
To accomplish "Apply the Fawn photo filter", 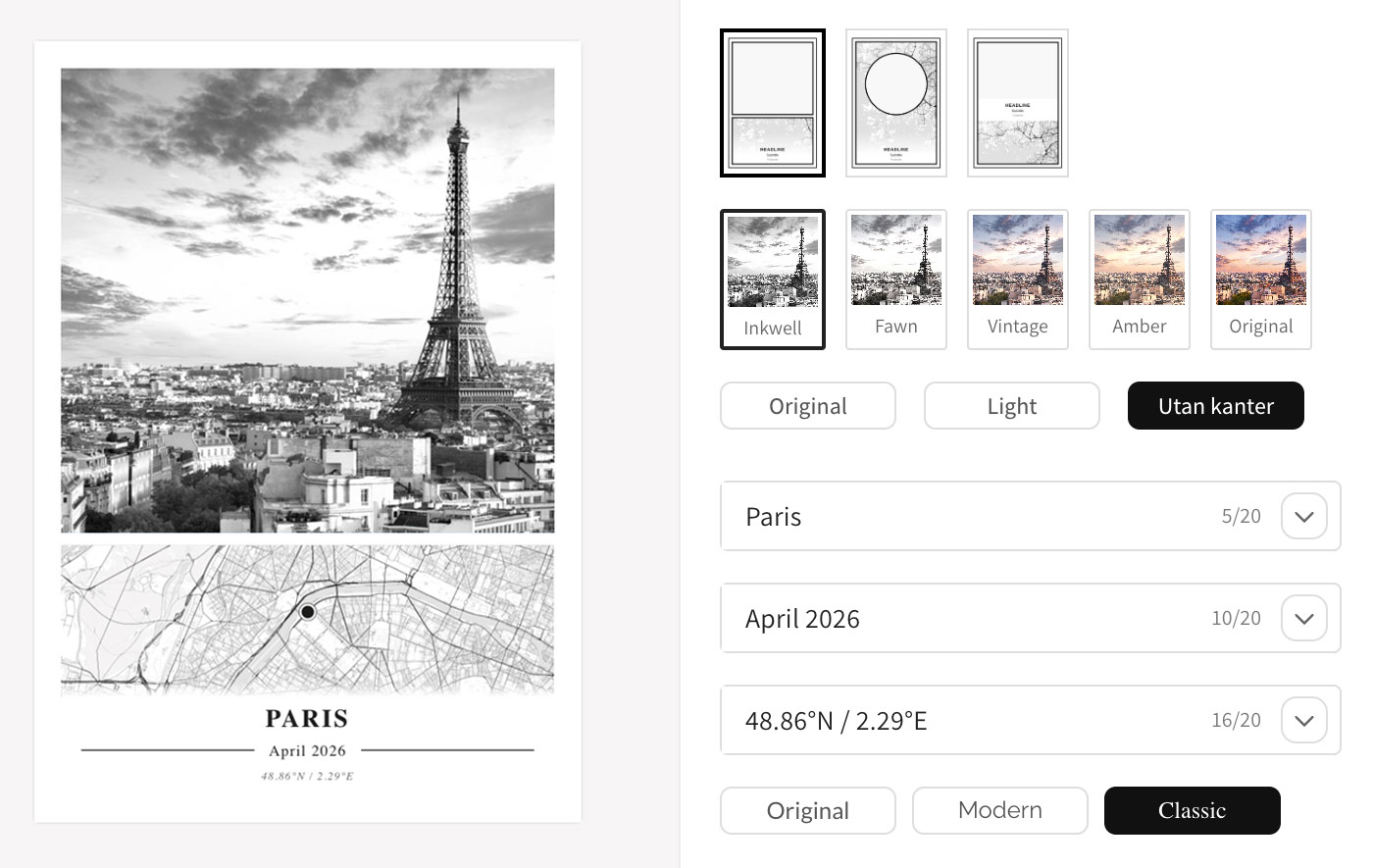I will pyautogui.click(x=895, y=280).
